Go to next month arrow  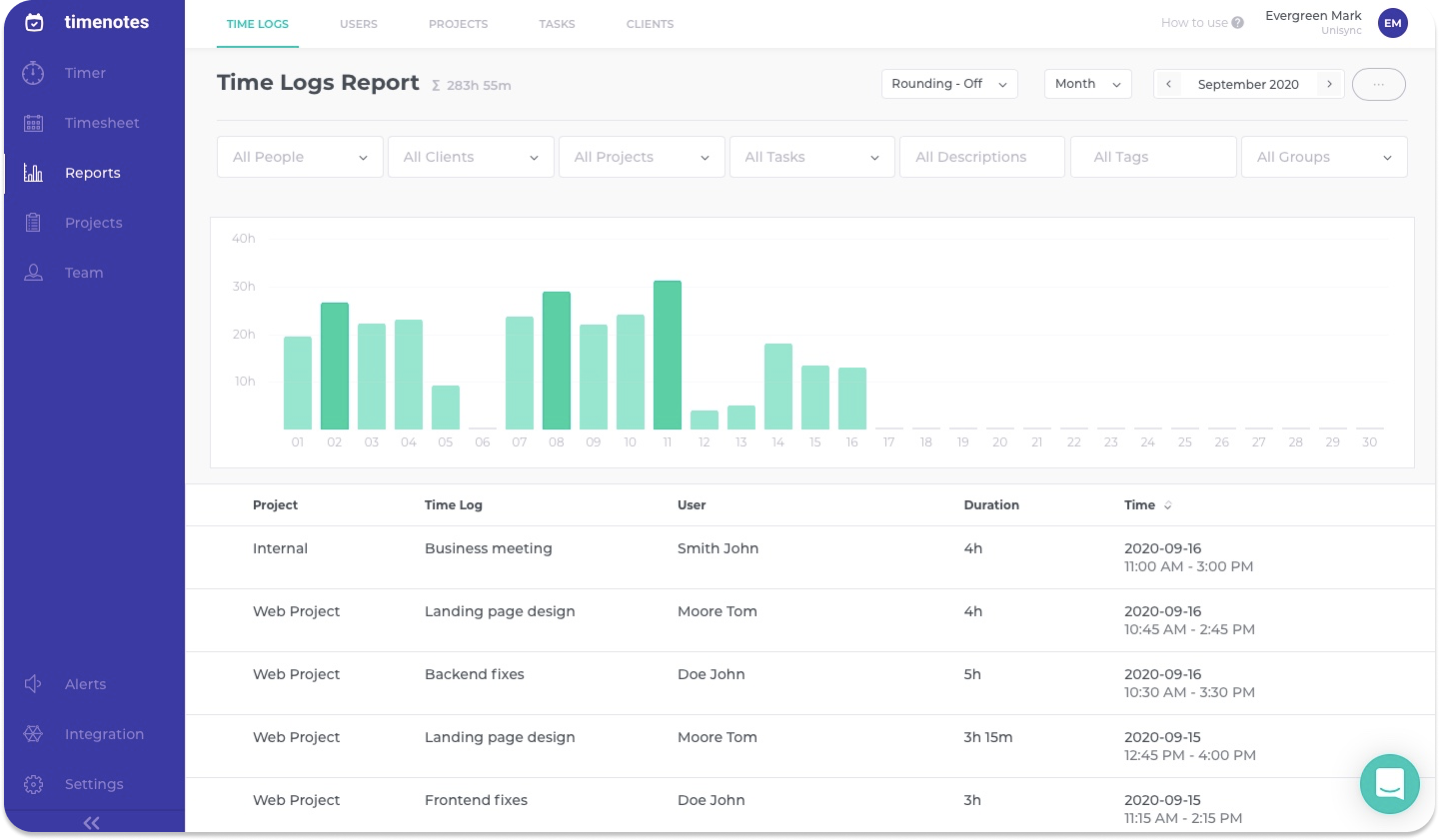click(x=1329, y=84)
